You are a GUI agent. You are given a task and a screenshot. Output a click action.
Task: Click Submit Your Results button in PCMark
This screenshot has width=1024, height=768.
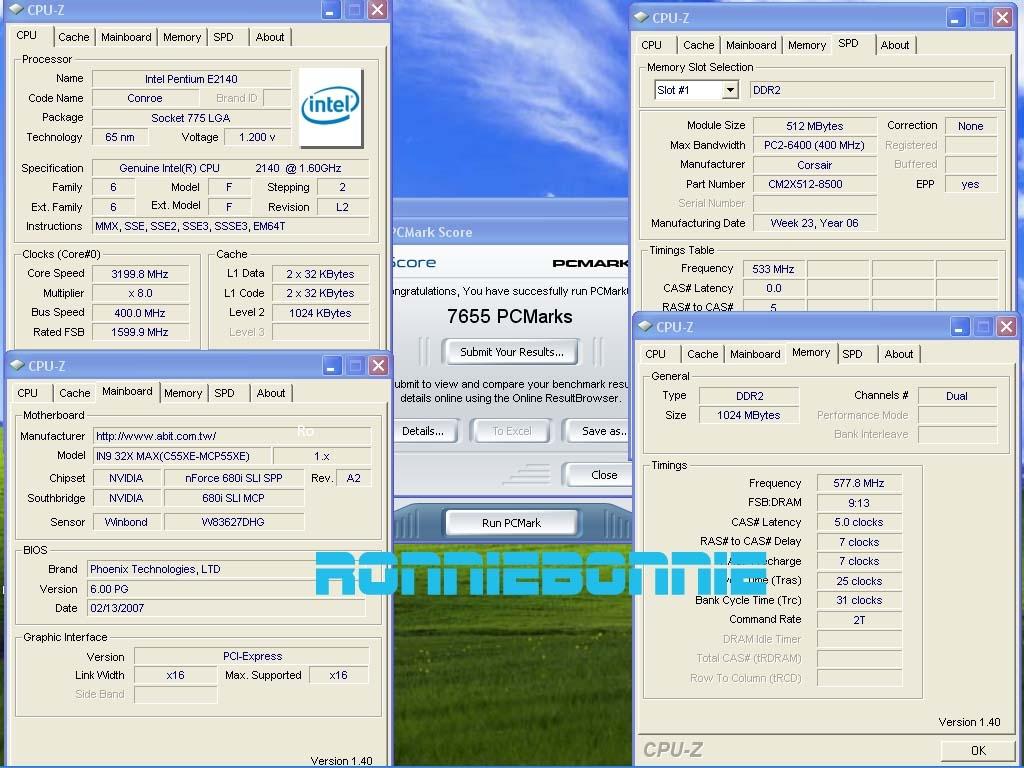511,352
